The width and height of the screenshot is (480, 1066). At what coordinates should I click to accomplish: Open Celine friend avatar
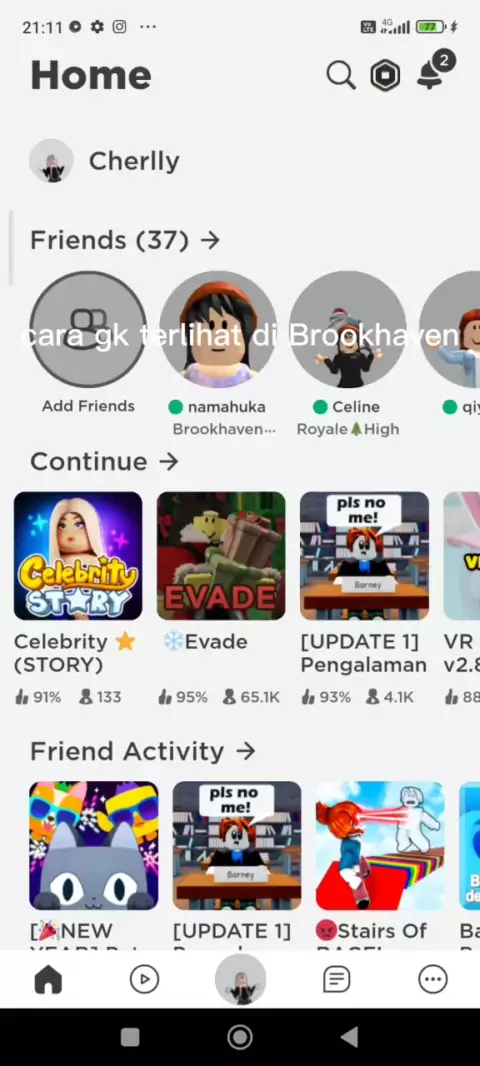[347, 329]
